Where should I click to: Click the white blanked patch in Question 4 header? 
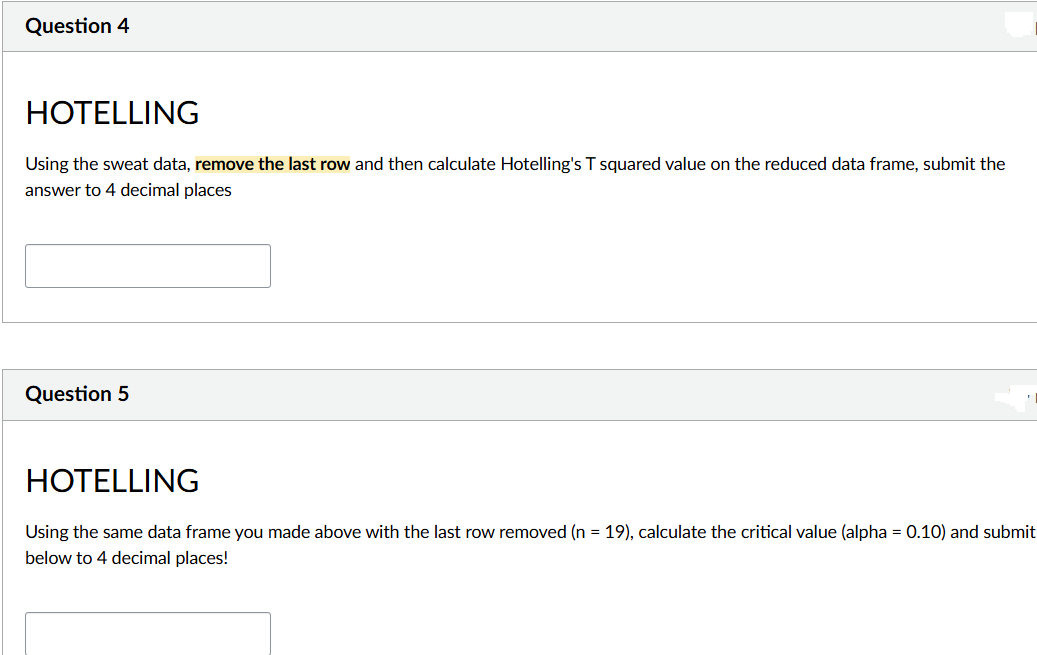point(1019,26)
